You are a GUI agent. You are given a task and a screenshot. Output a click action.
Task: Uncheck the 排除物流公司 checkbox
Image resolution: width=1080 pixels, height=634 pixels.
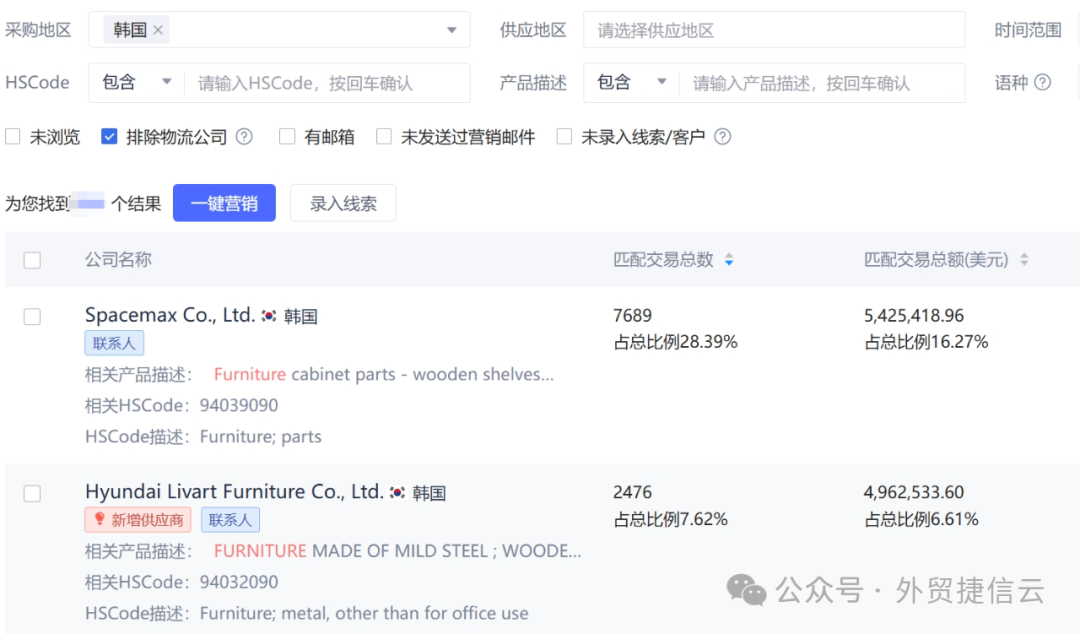pos(109,136)
